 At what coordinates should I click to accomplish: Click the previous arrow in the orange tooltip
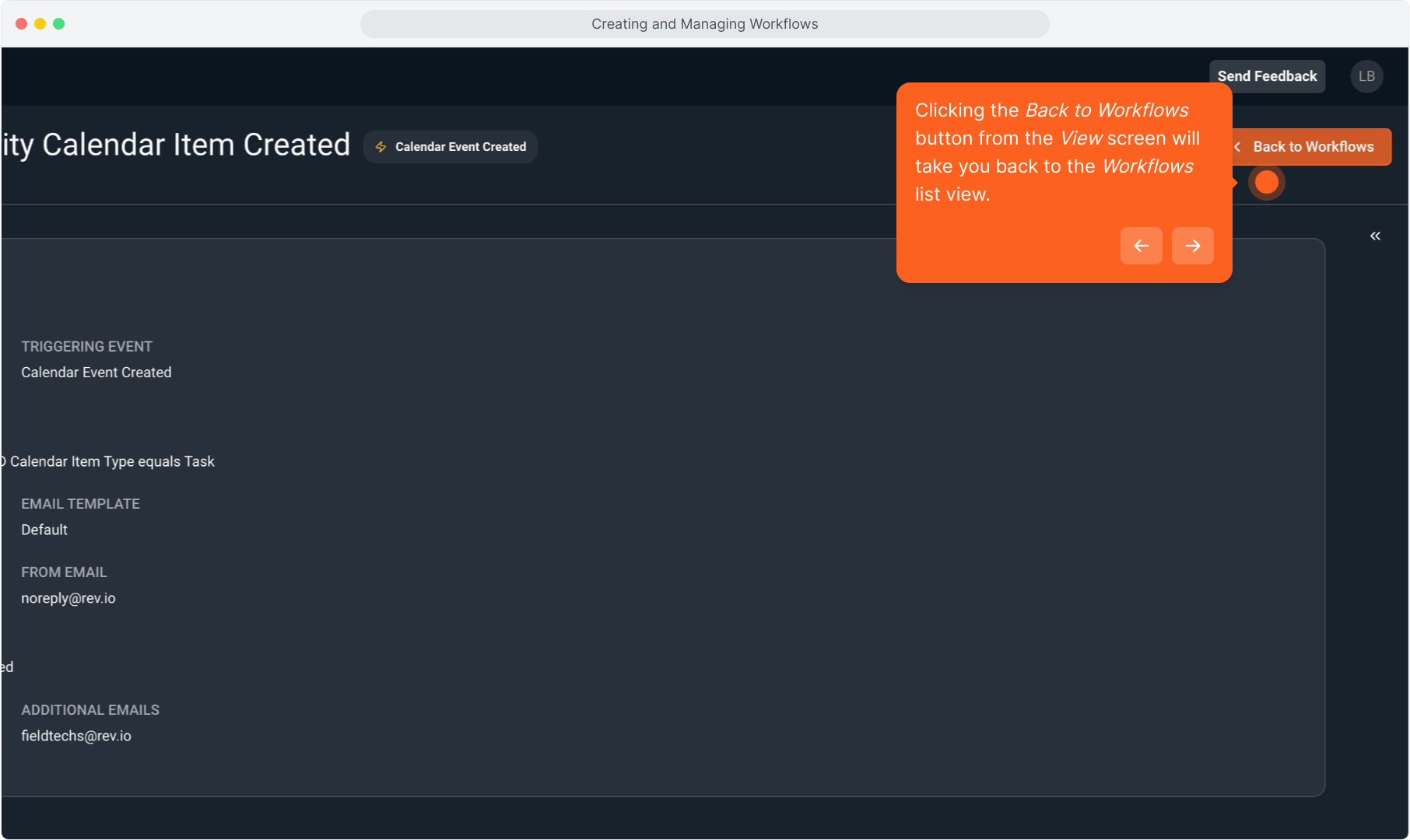pyautogui.click(x=1141, y=246)
